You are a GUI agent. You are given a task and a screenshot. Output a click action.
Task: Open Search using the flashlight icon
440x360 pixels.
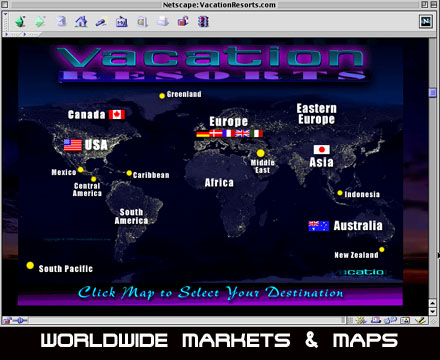101,22
